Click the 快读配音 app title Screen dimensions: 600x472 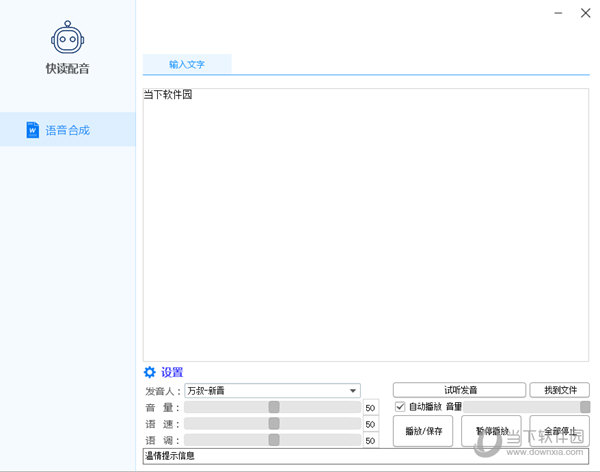pos(68,69)
